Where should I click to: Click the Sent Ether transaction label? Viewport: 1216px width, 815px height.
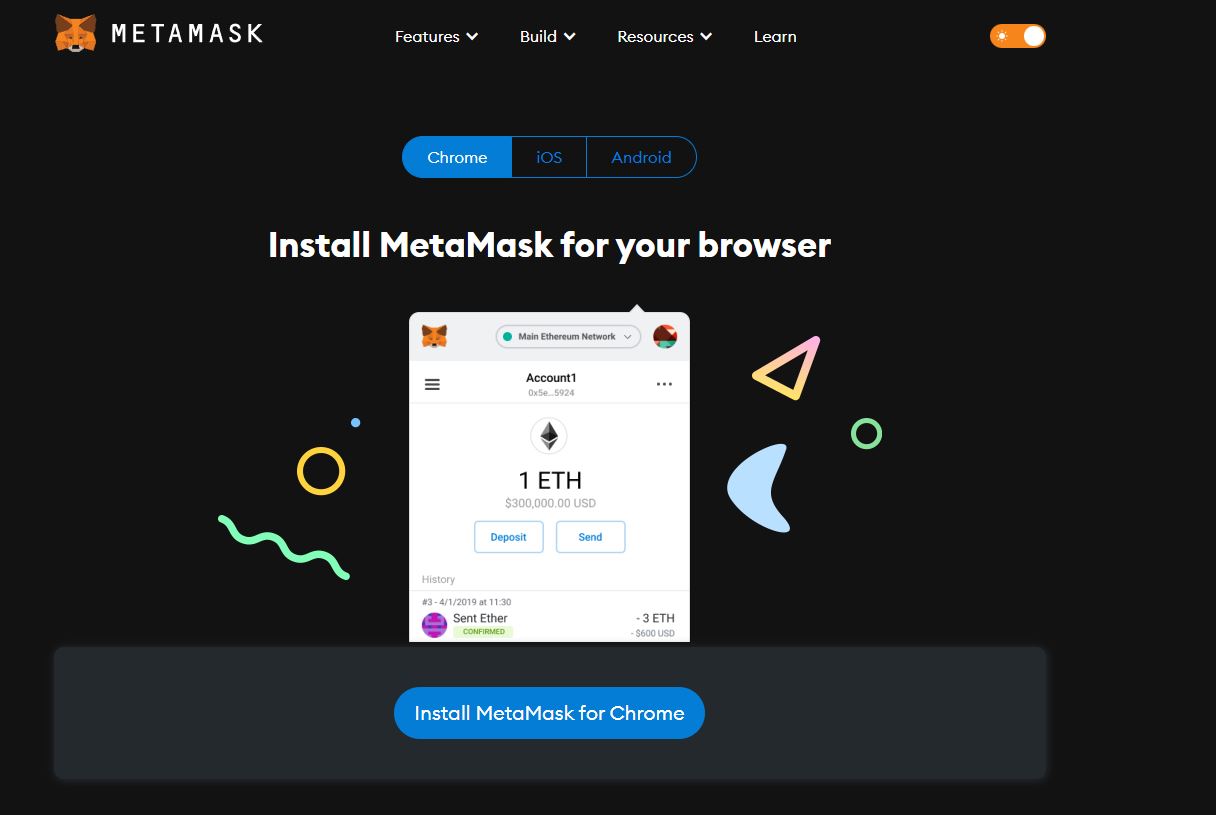pyautogui.click(x=480, y=618)
